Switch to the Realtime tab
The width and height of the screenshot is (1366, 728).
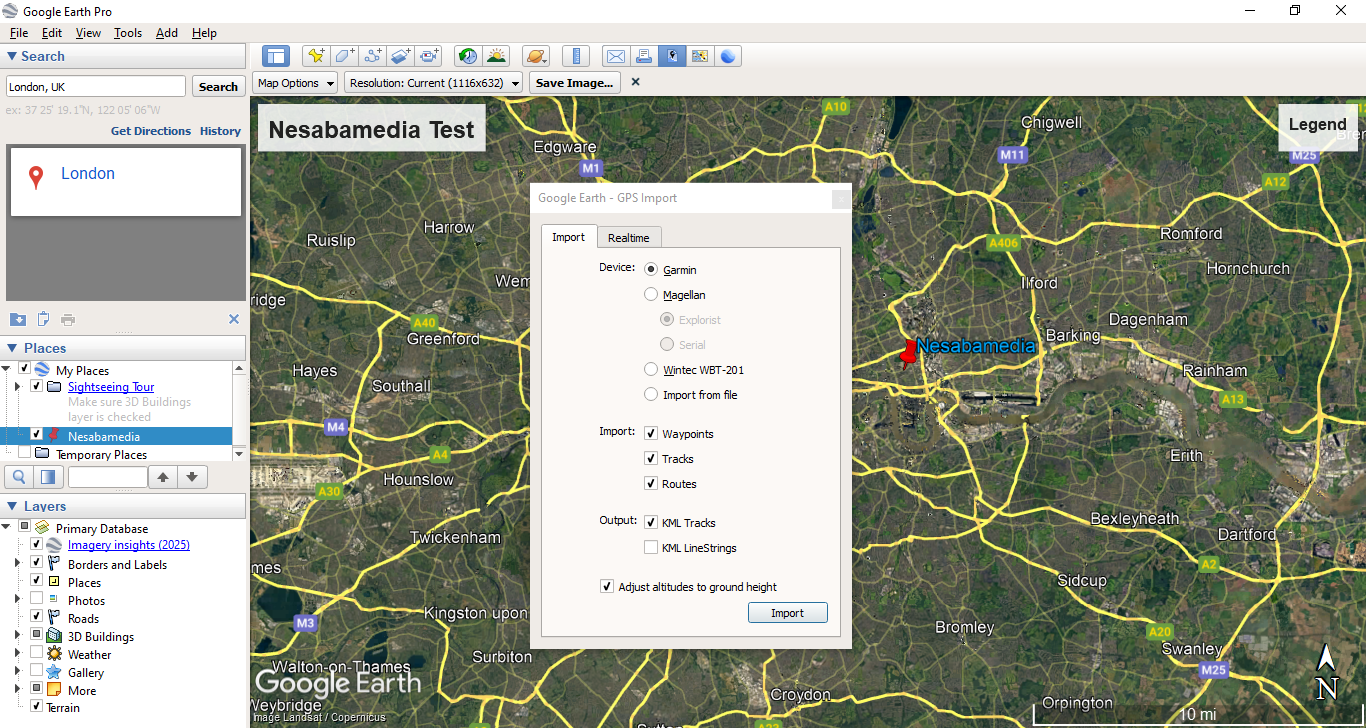(628, 238)
